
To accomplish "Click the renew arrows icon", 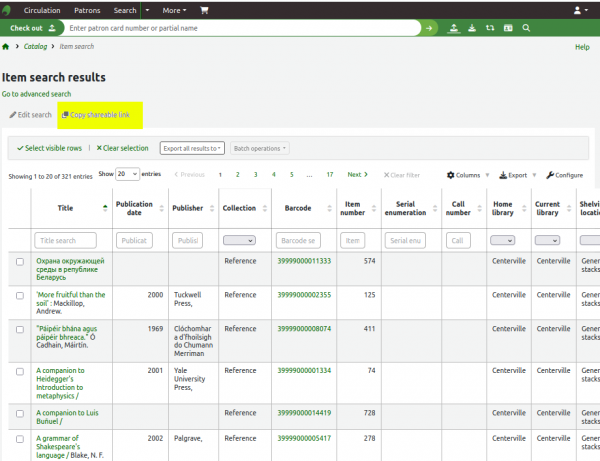I will click(x=490, y=28).
